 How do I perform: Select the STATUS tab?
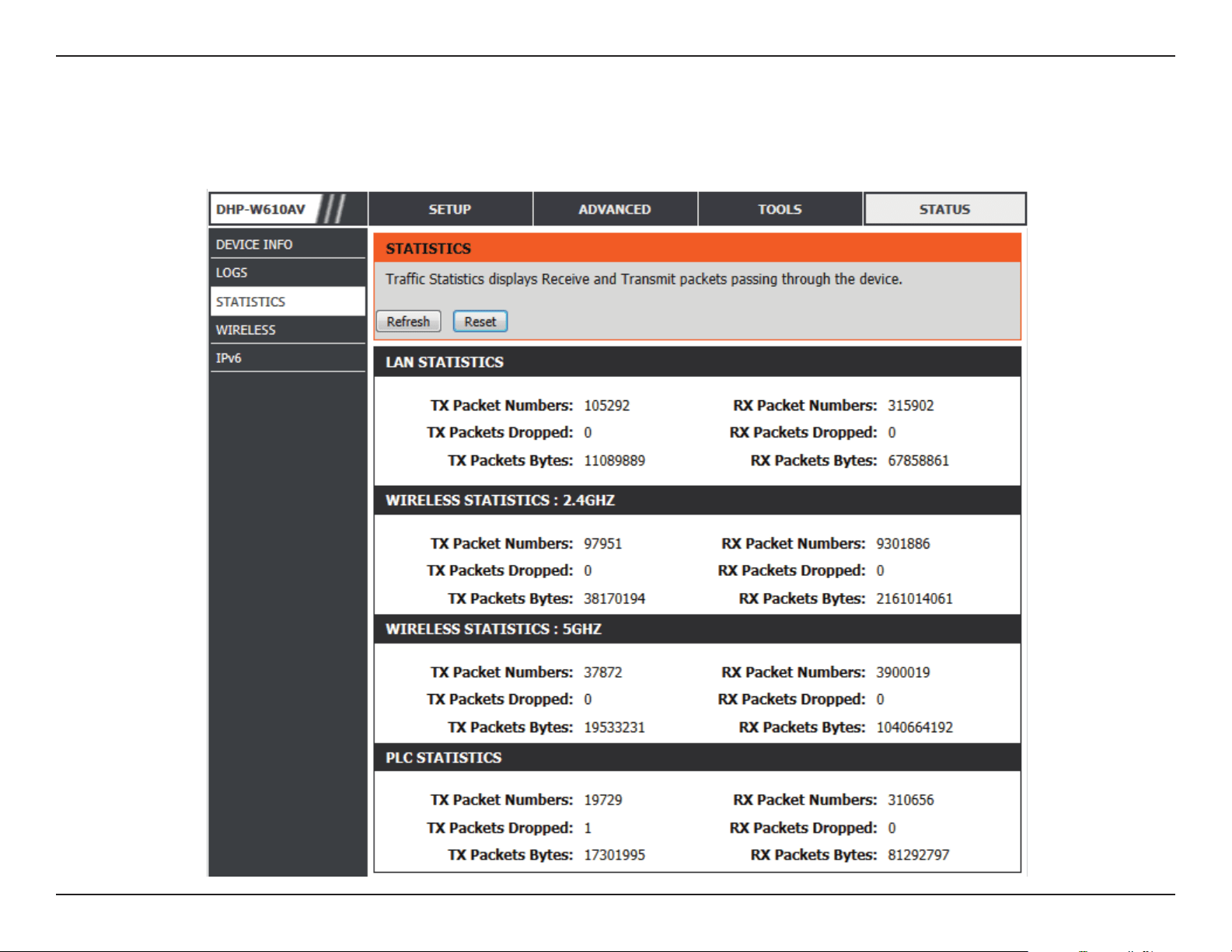pos(945,209)
